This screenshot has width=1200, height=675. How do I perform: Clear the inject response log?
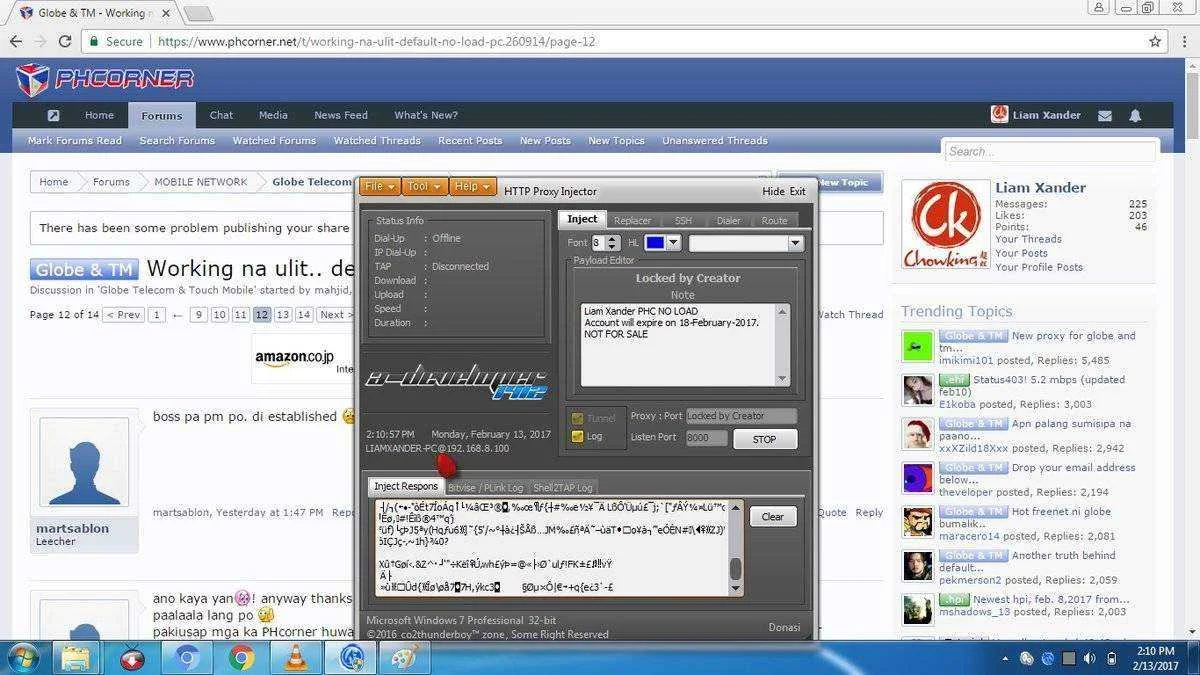pos(772,517)
